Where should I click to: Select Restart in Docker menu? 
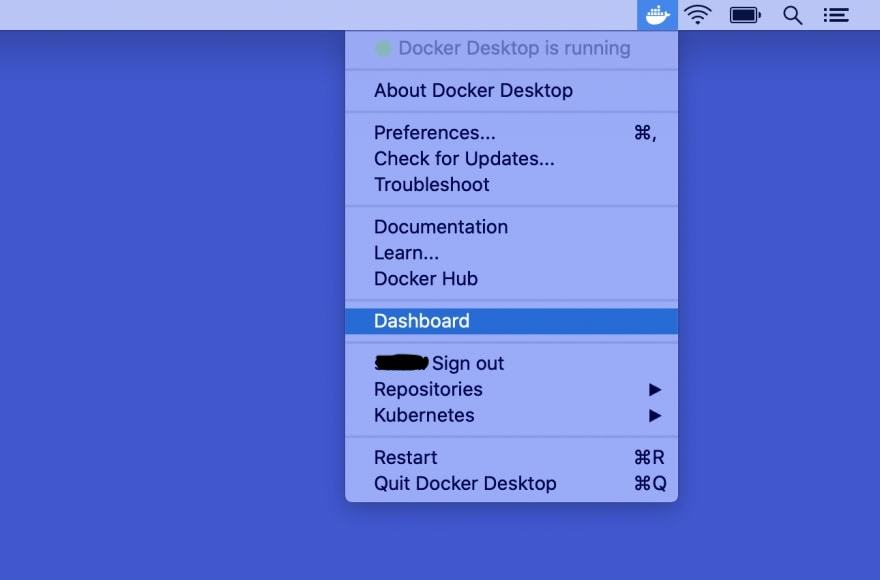[511, 457]
